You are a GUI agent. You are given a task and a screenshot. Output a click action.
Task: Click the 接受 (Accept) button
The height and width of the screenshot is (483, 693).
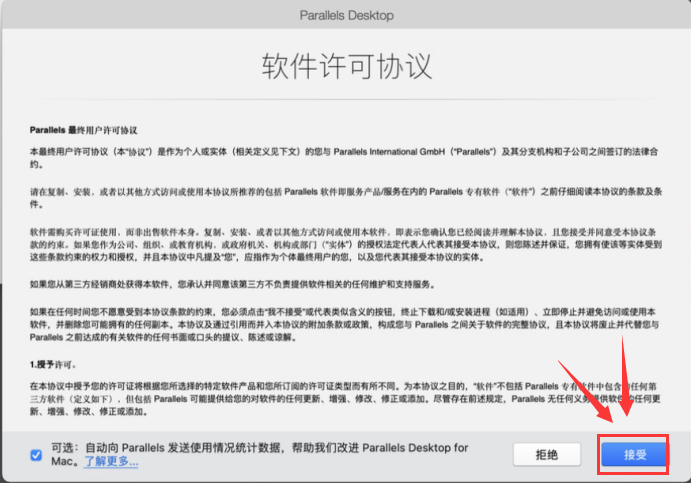635,454
